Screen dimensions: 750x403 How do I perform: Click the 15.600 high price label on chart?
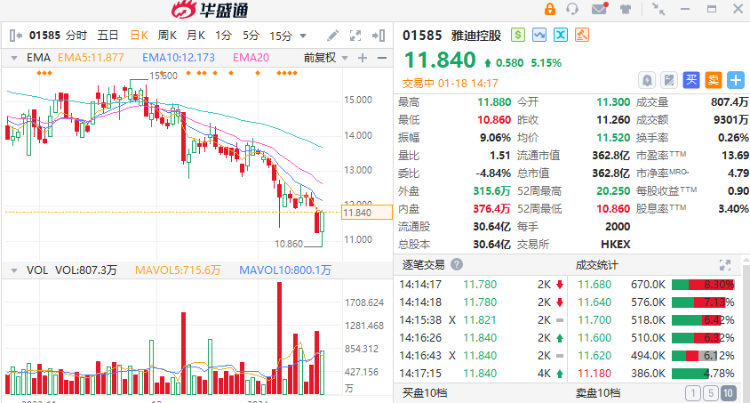pos(163,76)
